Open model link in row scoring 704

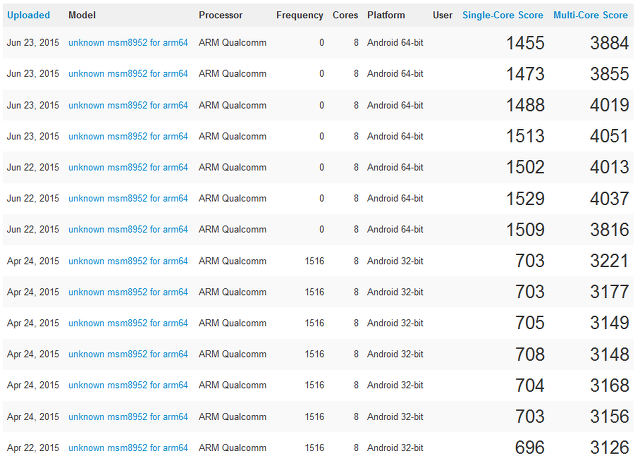[x=128, y=385]
